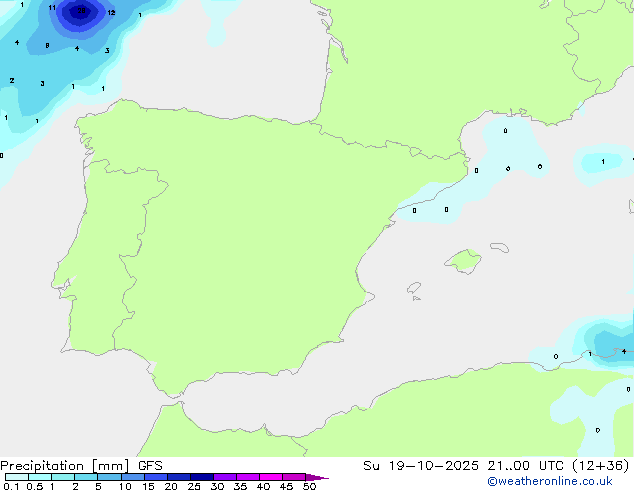The width and height of the screenshot is (634, 490).
Task: Click the "(12+36)" forecast run text
Action: pyautogui.click(x=601, y=466)
